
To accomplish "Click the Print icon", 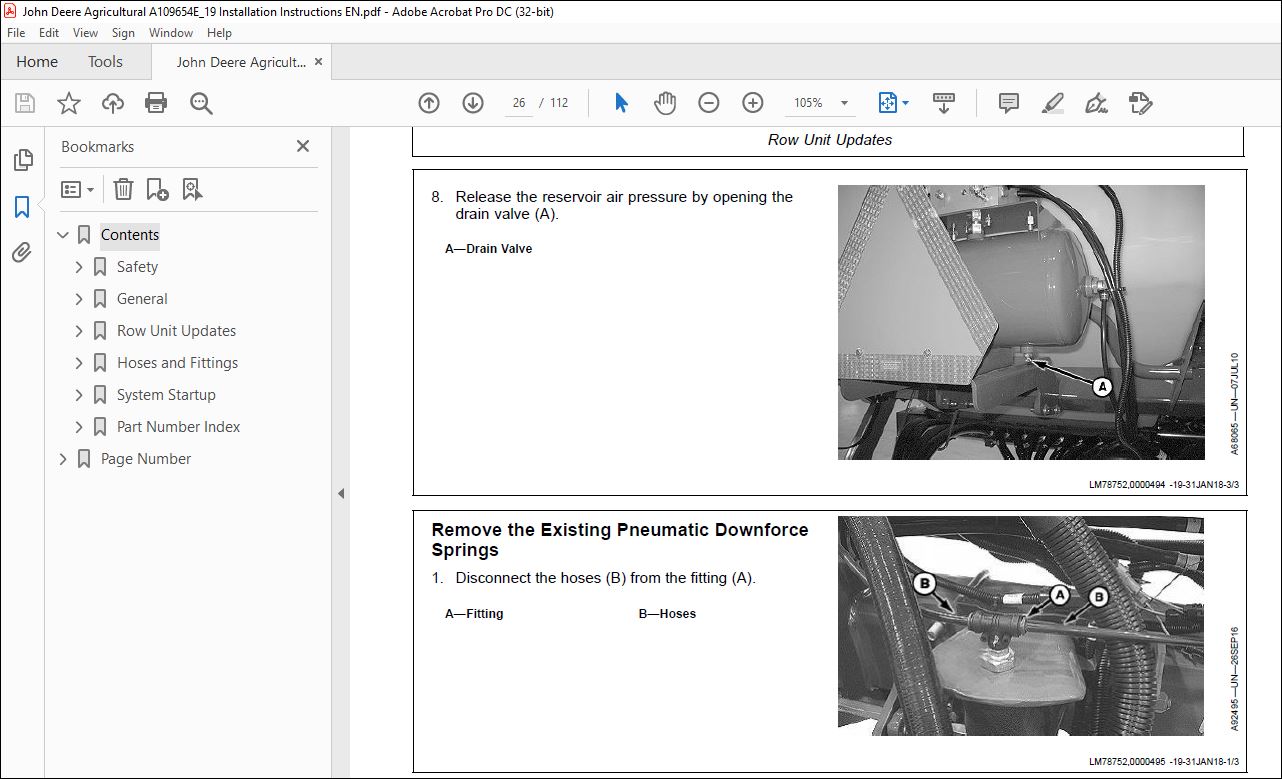I will [x=156, y=103].
